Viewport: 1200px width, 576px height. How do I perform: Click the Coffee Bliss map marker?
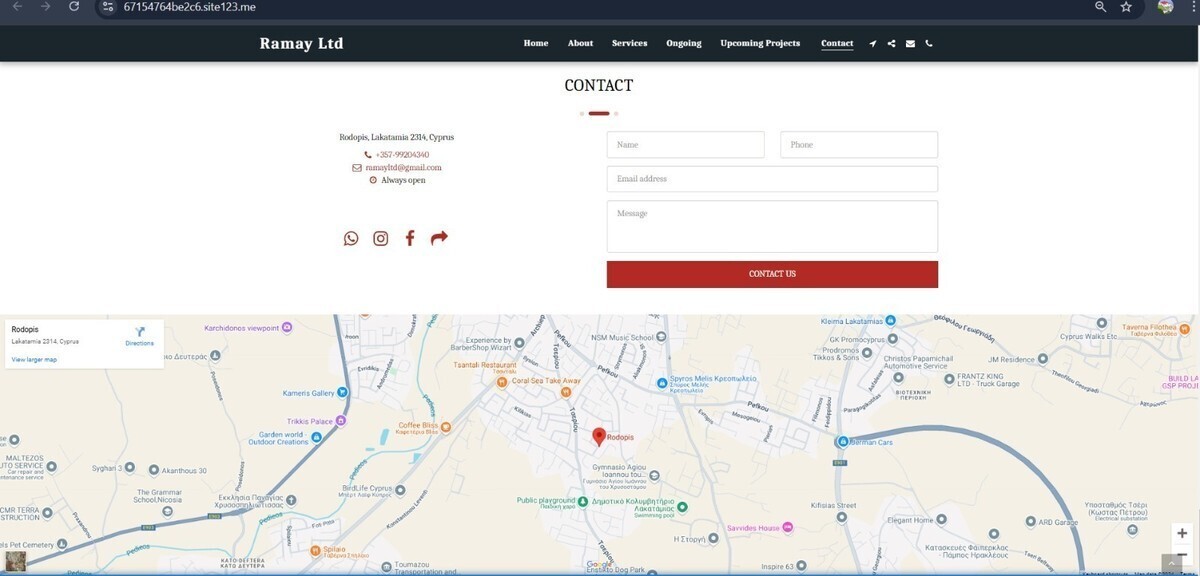tap(446, 427)
